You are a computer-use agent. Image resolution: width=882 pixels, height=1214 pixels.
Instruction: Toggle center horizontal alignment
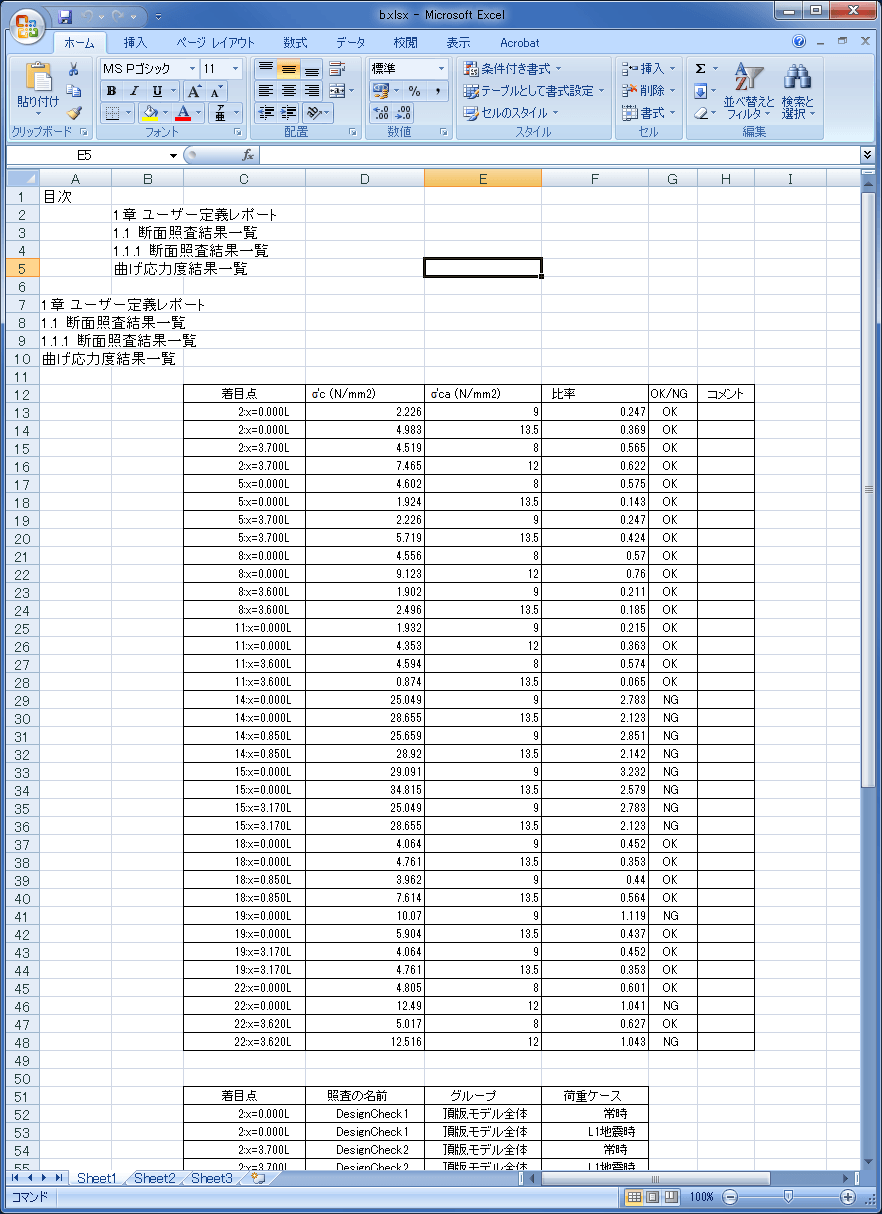(x=289, y=91)
